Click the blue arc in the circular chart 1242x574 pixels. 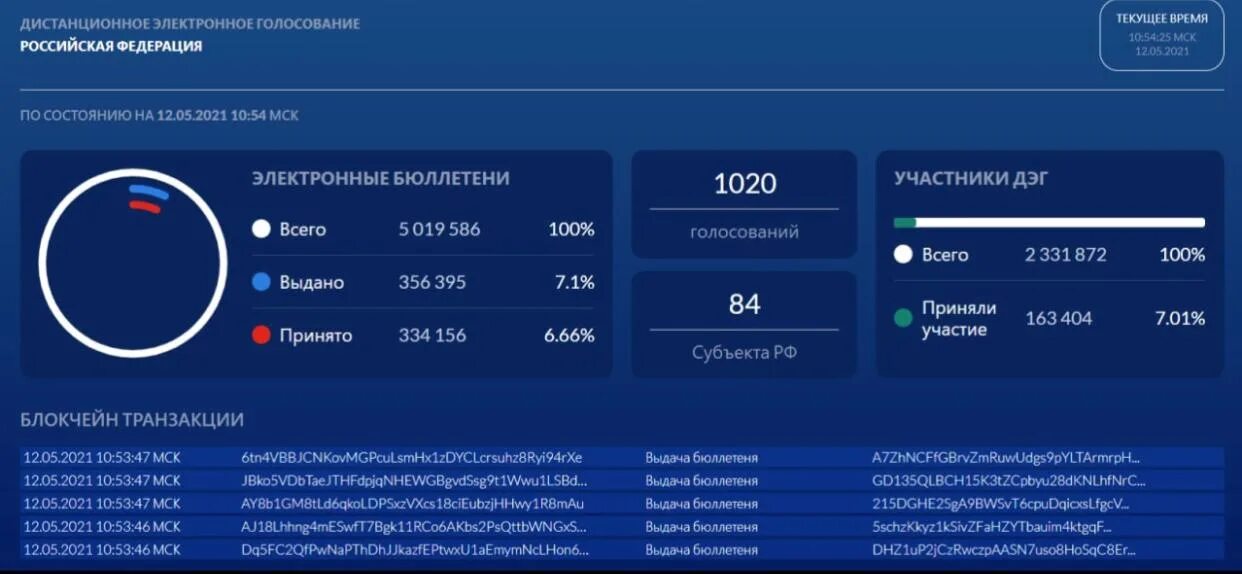(x=148, y=191)
